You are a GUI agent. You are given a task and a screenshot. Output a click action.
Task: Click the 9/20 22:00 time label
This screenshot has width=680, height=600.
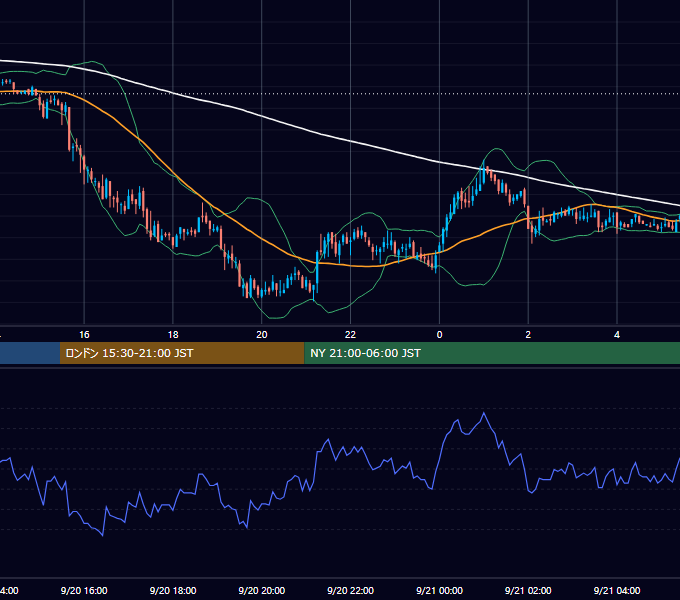[350, 590]
